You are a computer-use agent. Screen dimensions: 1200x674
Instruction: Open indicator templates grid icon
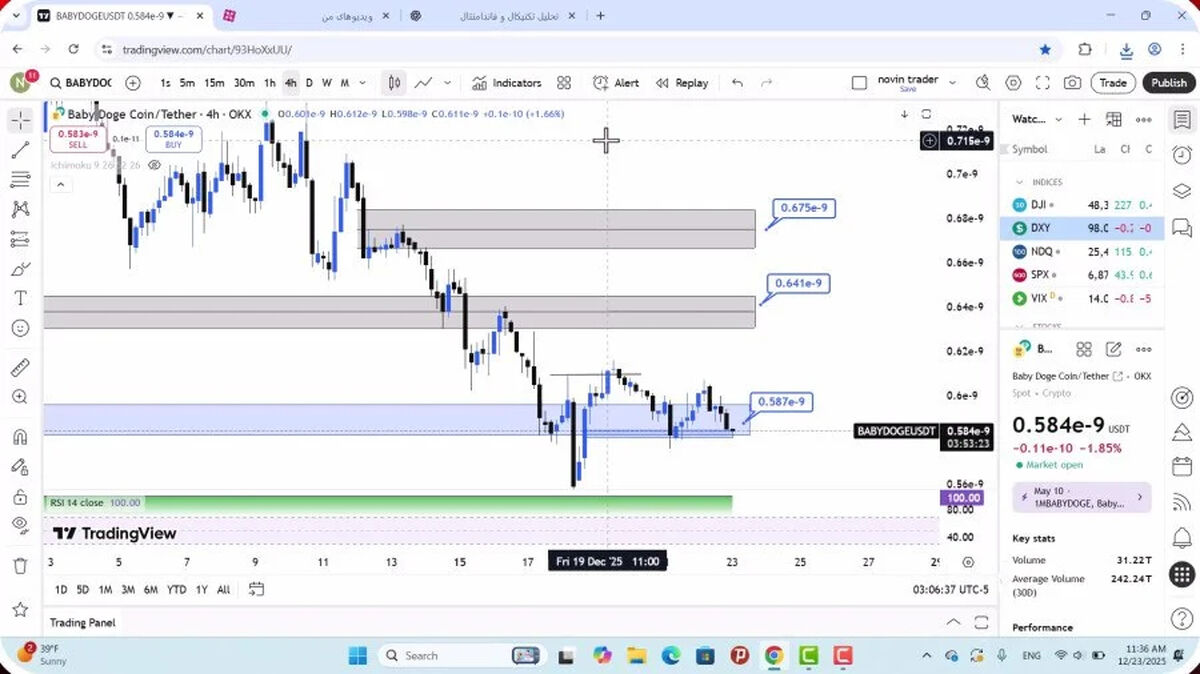coord(564,83)
